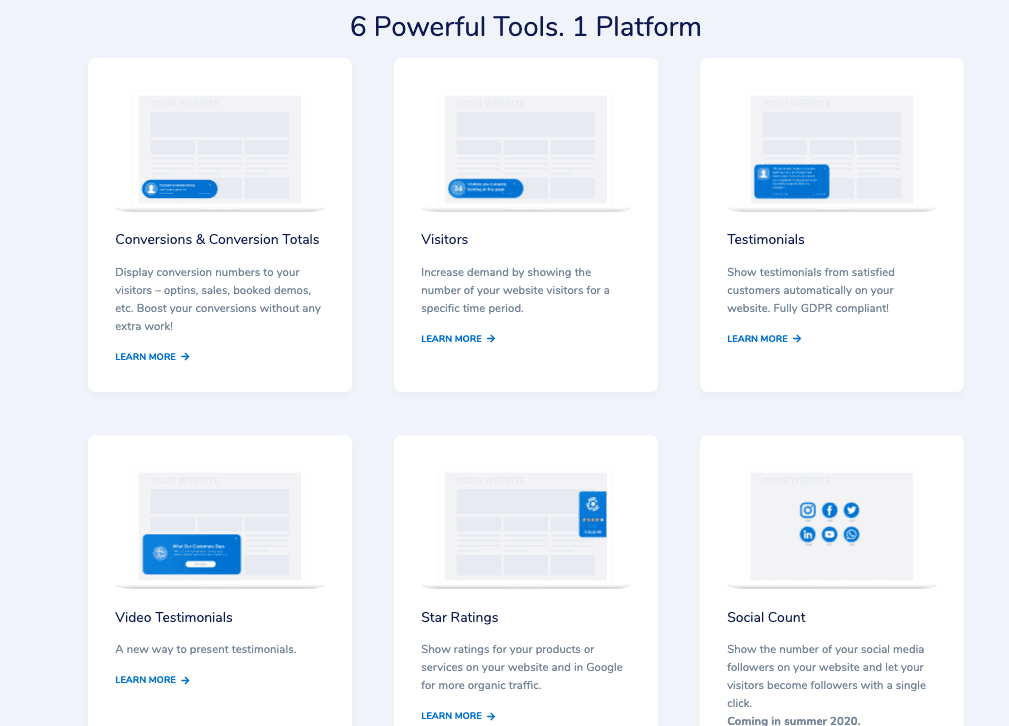The width and height of the screenshot is (1009, 726).
Task: Open Learn More under Conversions & Conversion Totals
Action: [x=152, y=357]
